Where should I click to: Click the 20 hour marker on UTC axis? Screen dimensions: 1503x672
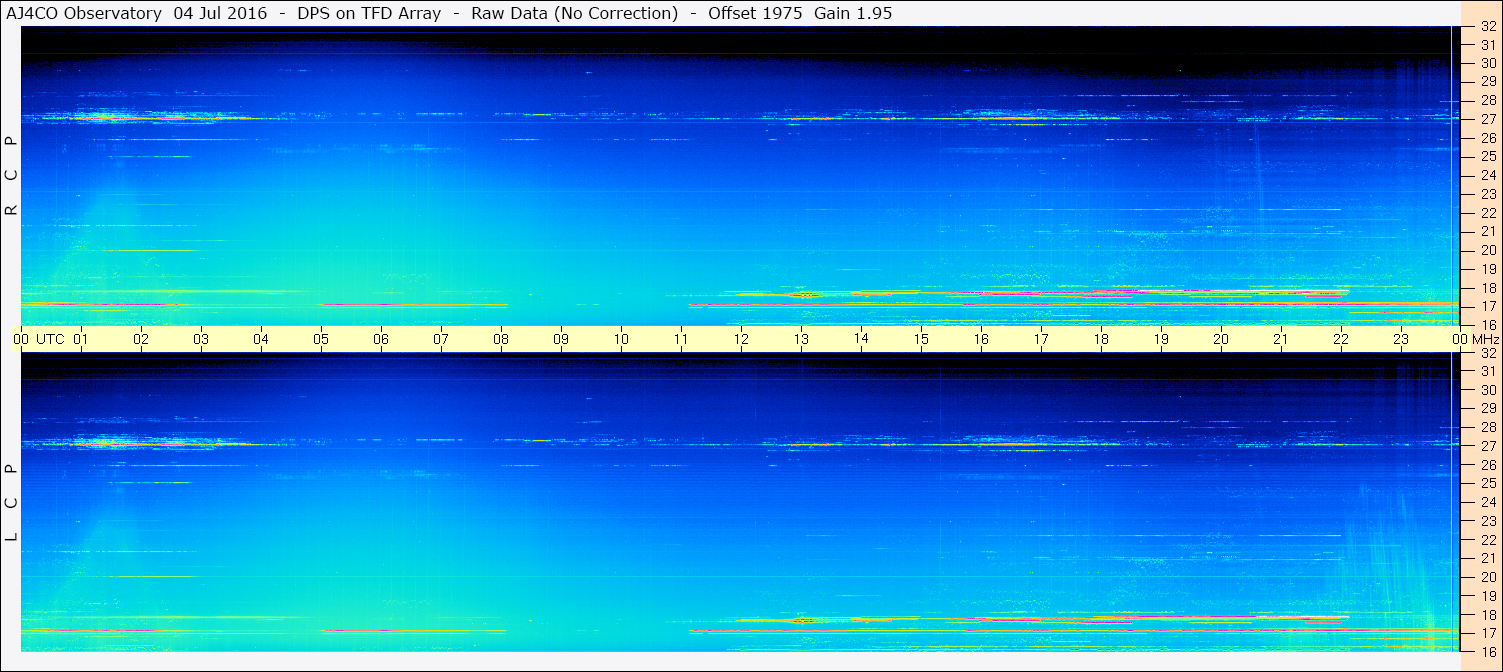point(1221,339)
